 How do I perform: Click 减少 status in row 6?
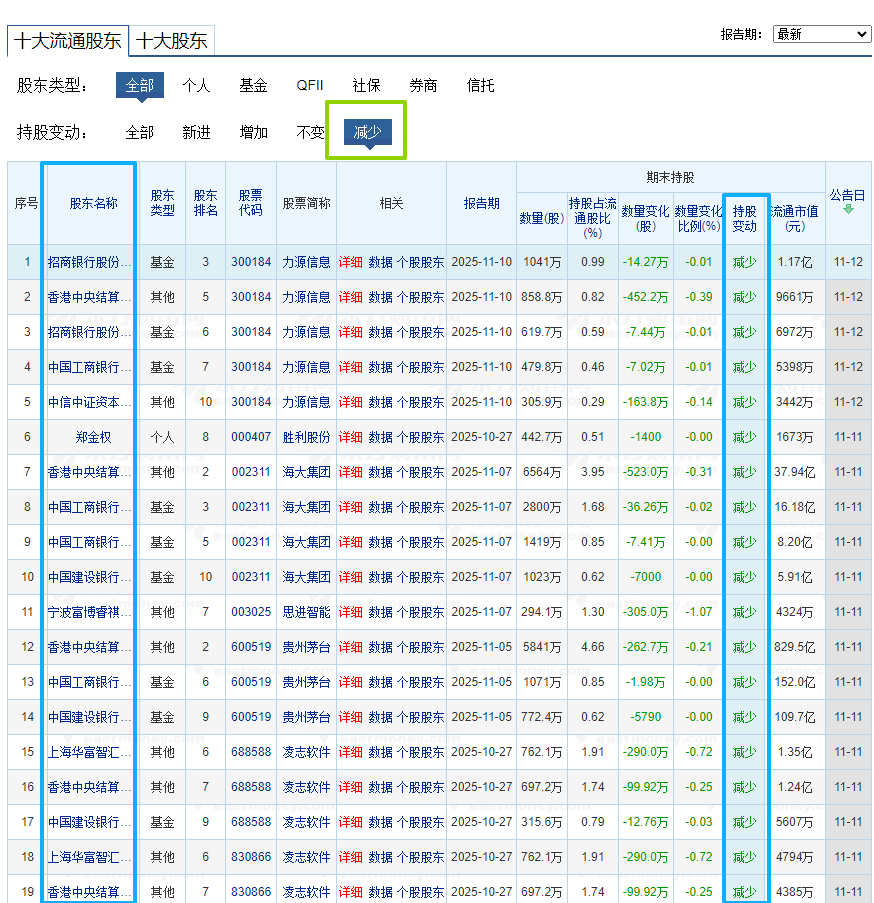click(x=744, y=438)
